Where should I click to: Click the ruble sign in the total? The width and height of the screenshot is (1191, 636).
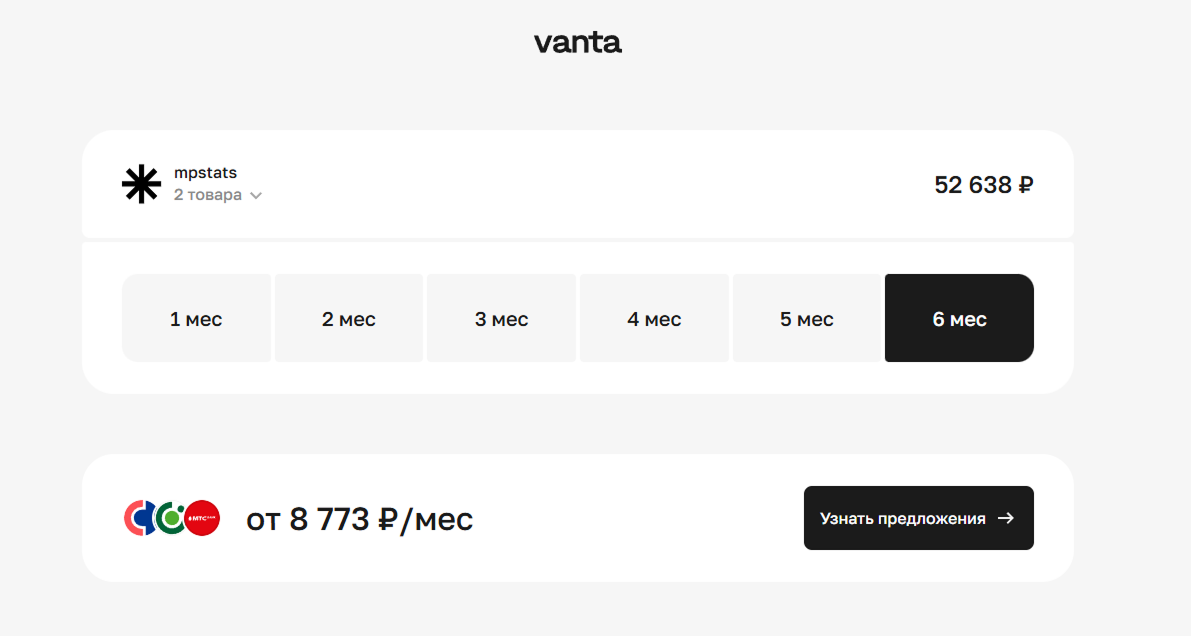(x=1025, y=185)
